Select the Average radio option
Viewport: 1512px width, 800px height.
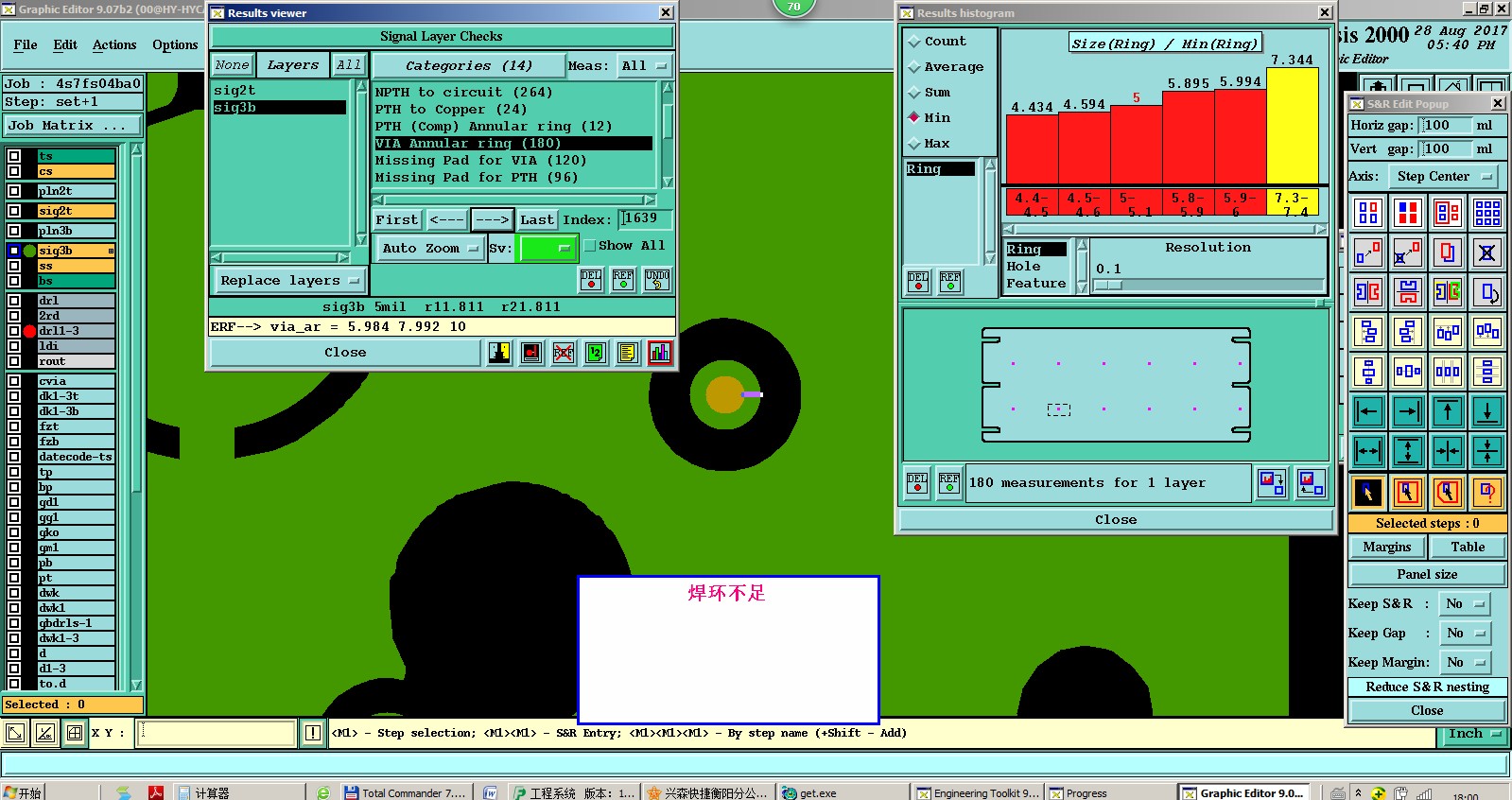pos(913,68)
